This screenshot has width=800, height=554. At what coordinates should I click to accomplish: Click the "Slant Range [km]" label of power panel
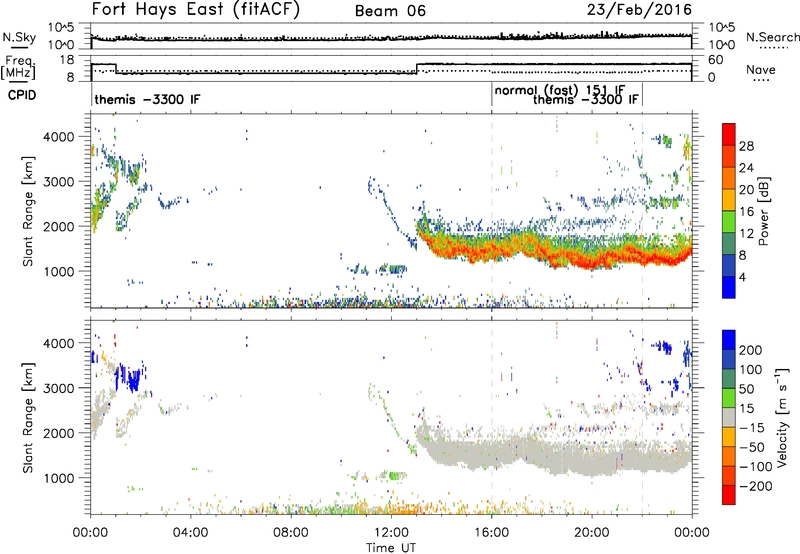pos(28,211)
